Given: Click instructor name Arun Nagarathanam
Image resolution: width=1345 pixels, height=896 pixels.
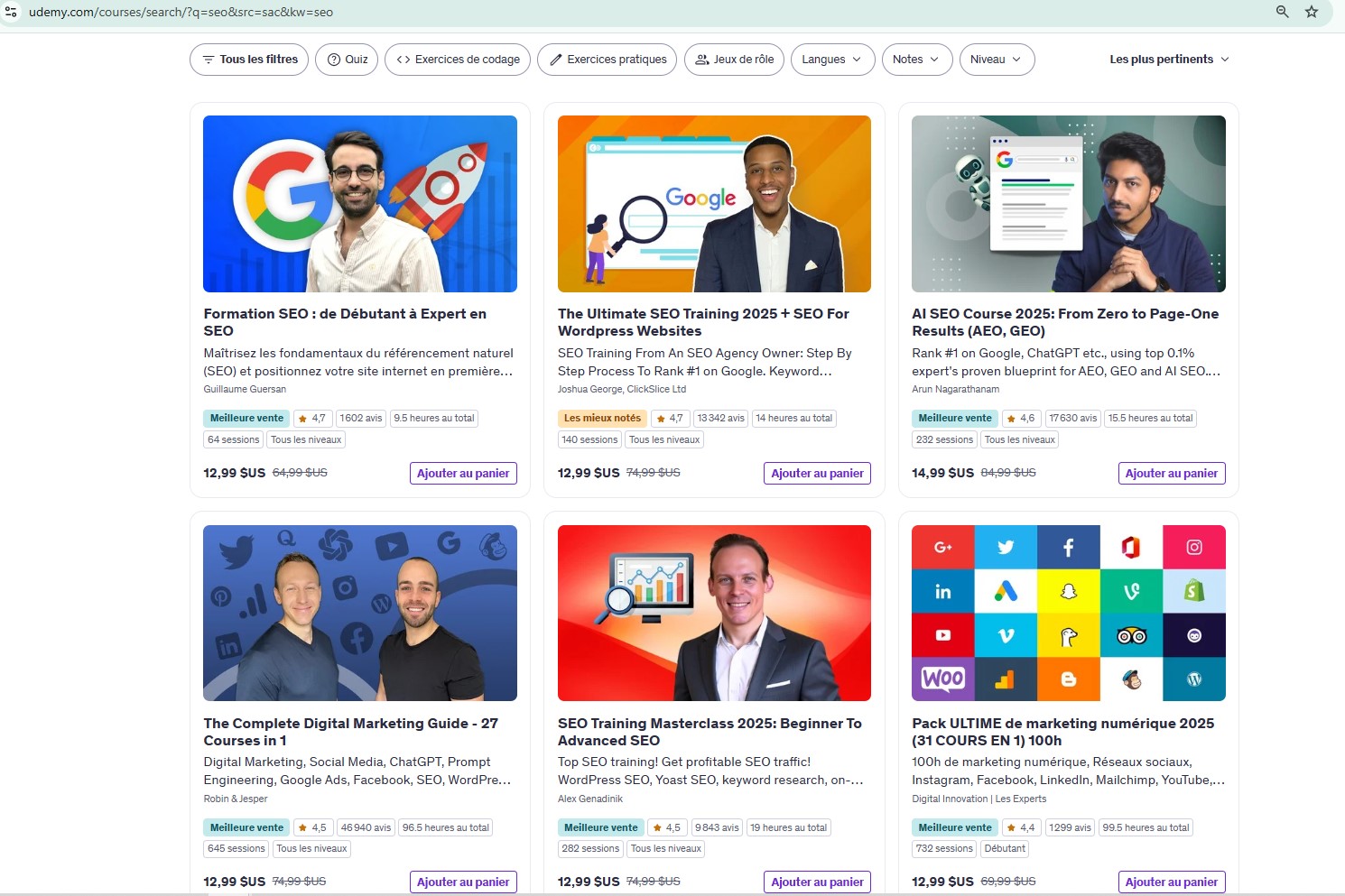Looking at the screenshot, I should tap(956, 389).
